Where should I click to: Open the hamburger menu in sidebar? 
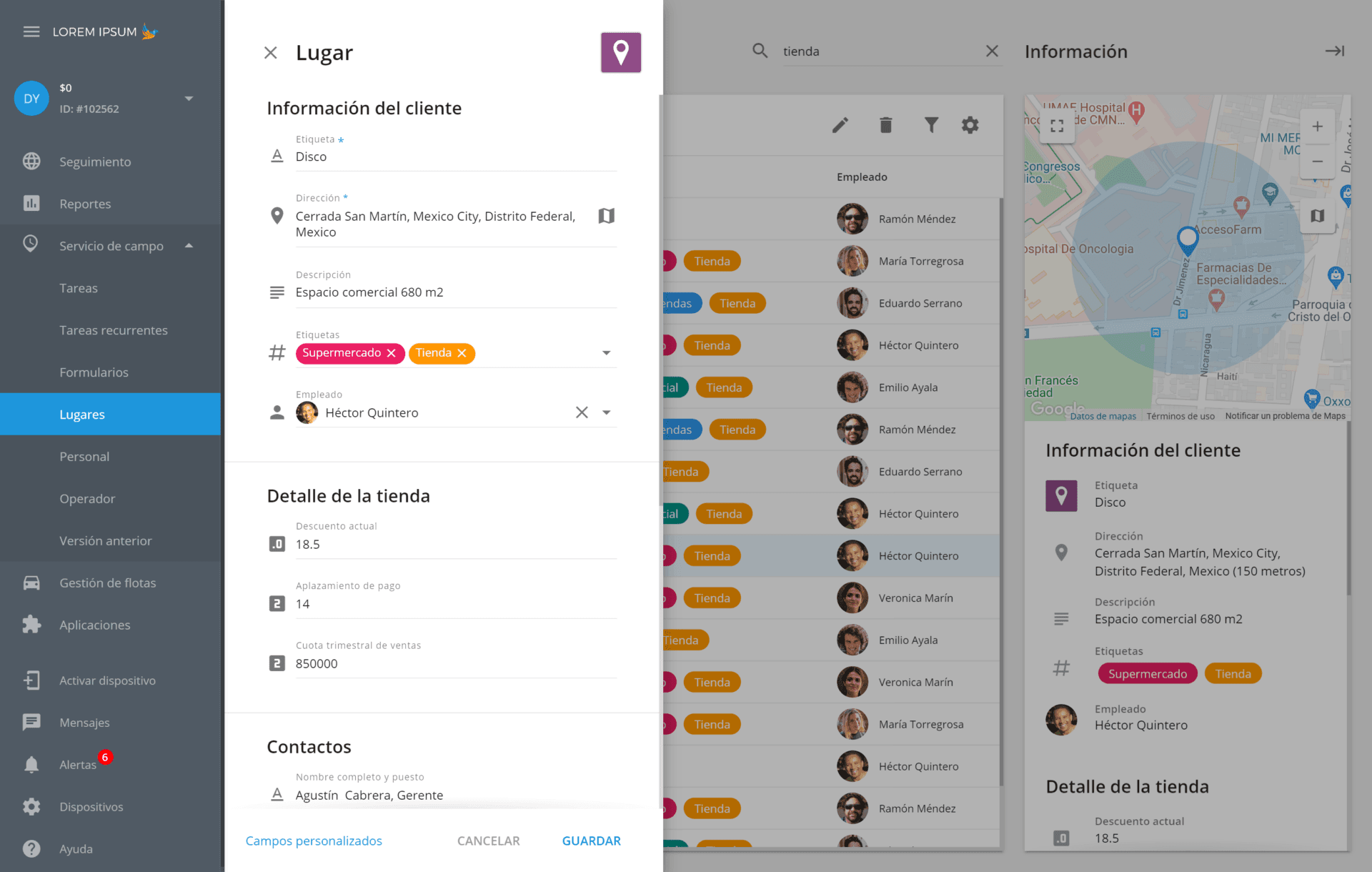(31, 31)
